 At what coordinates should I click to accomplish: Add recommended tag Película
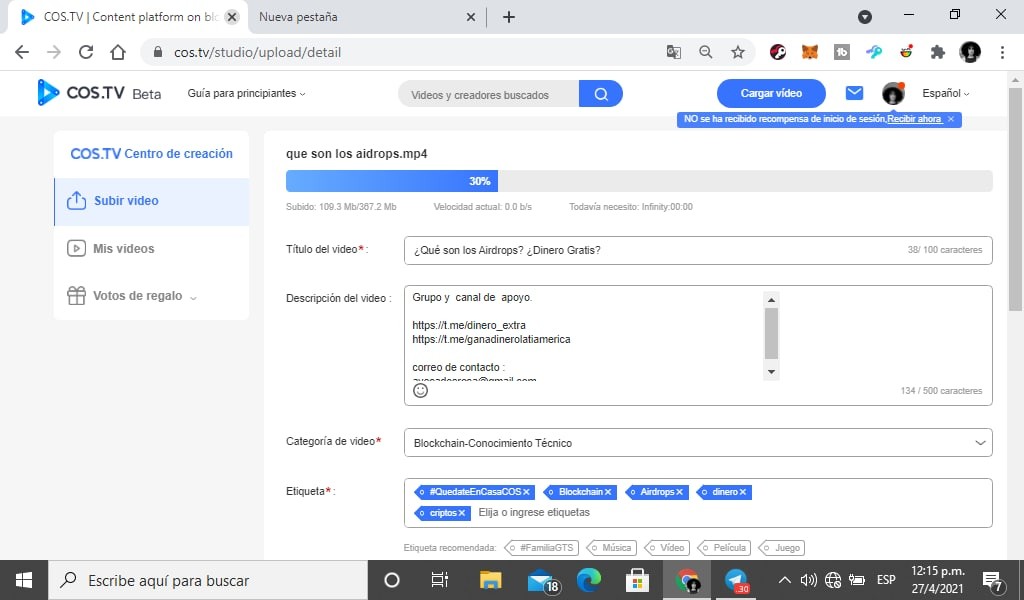(724, 548)
